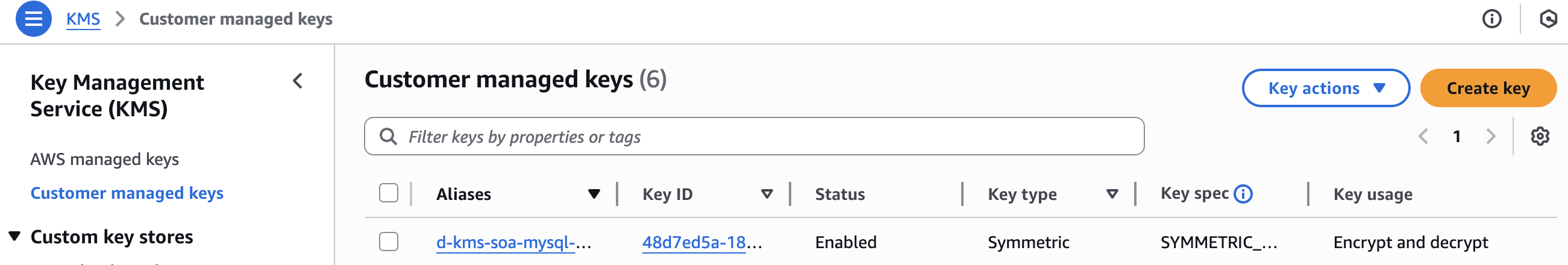This screenshot has width=1568, height=265.
Task: Go to next page of keys
Action: coord(1490,136)
